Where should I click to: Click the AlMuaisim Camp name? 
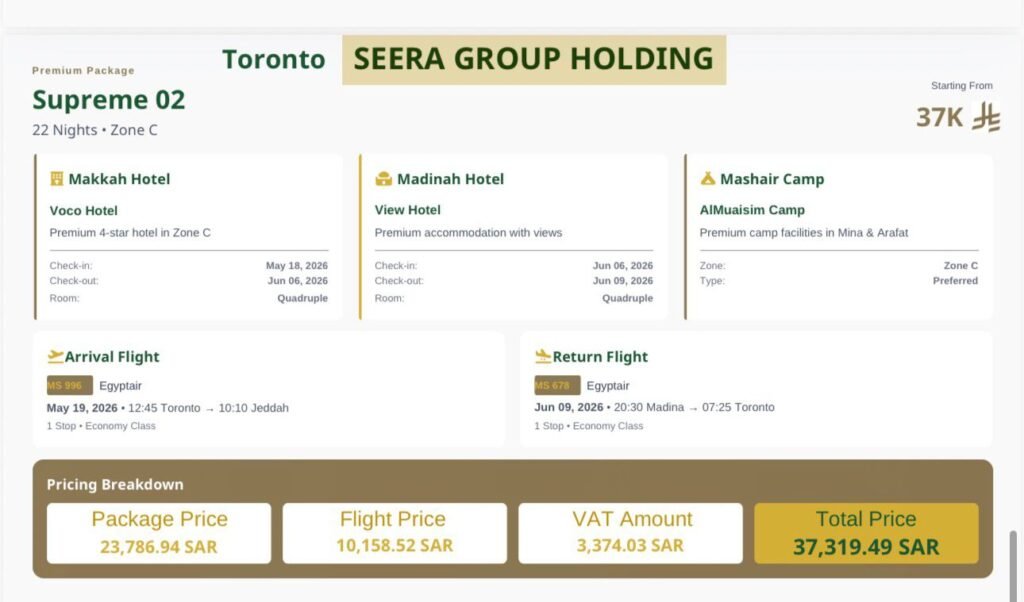pos(752,210)
